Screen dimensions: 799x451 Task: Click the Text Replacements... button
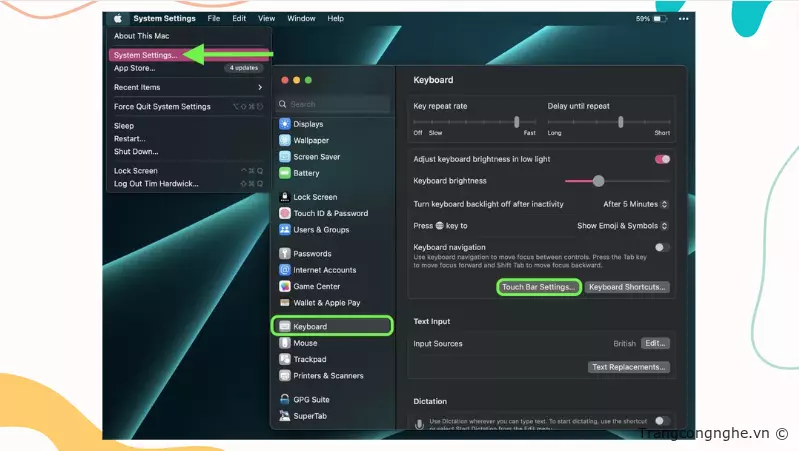point(629,367)
